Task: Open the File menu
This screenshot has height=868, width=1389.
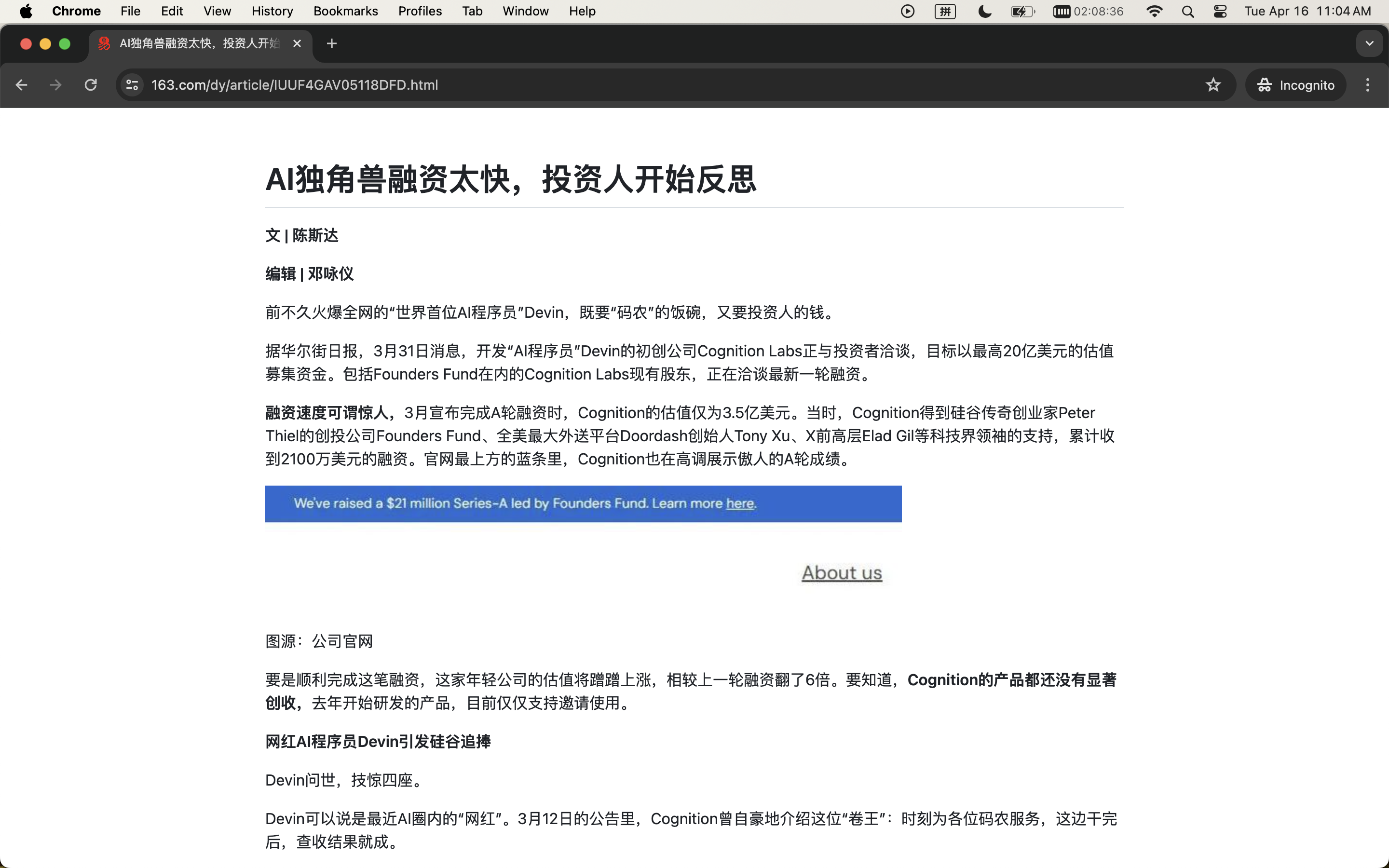Action: point(130,12)
